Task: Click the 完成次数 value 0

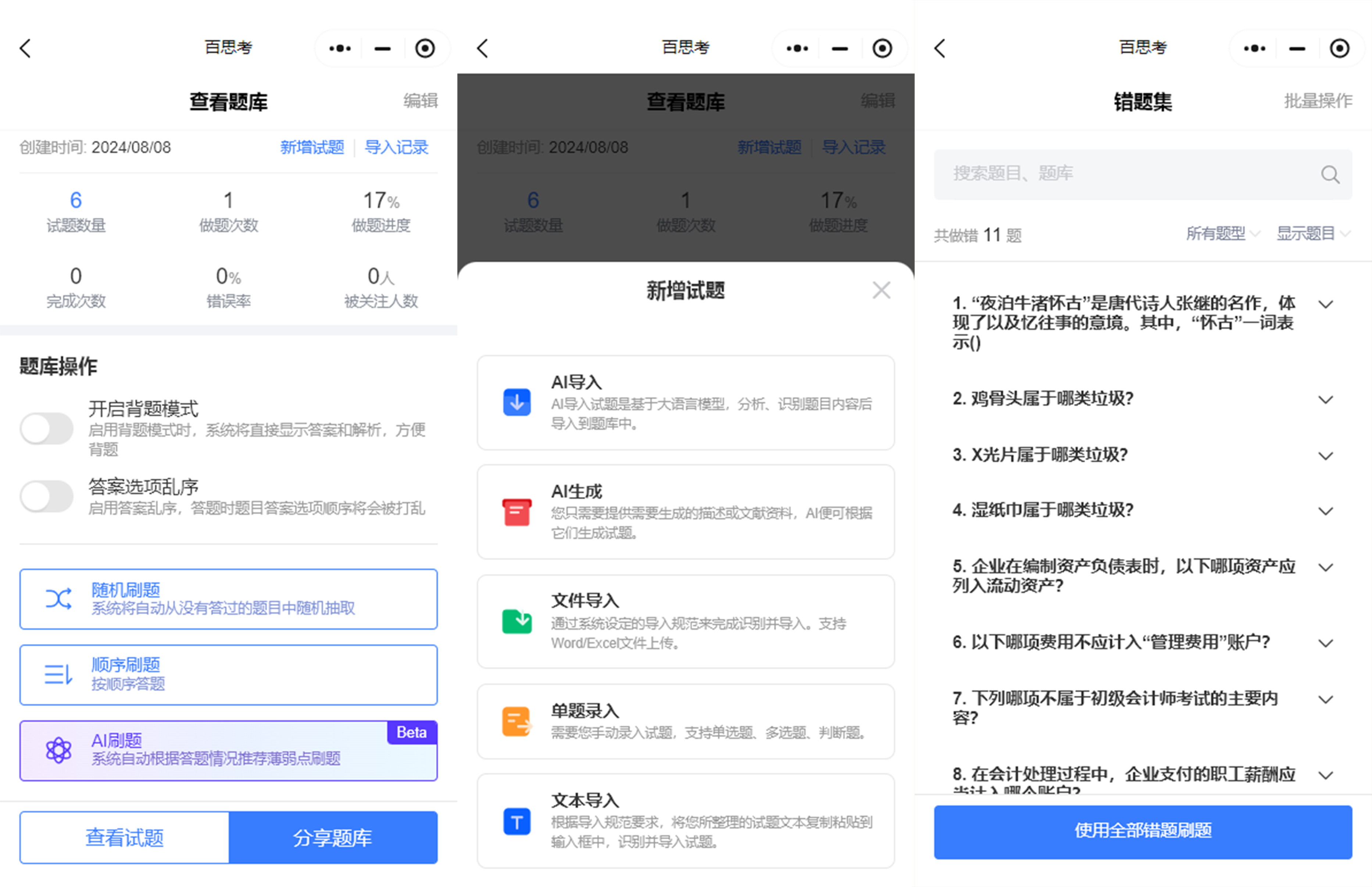Action: tap(76, 276)
